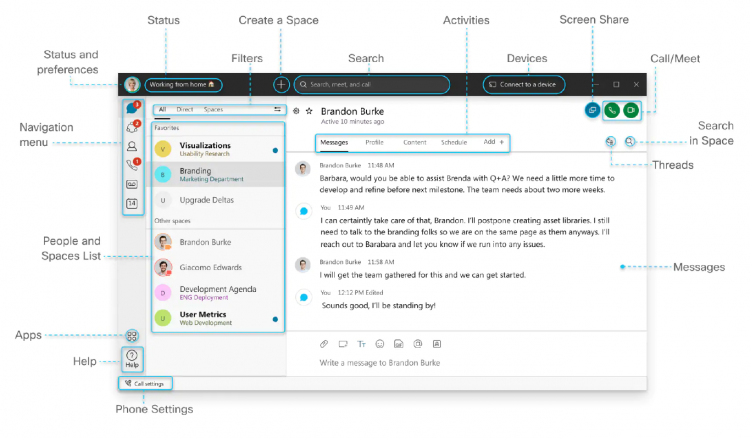Open the Apps grid icon
Image resolution: width=750 pixels, height=438 pixels.
(132, 336)
